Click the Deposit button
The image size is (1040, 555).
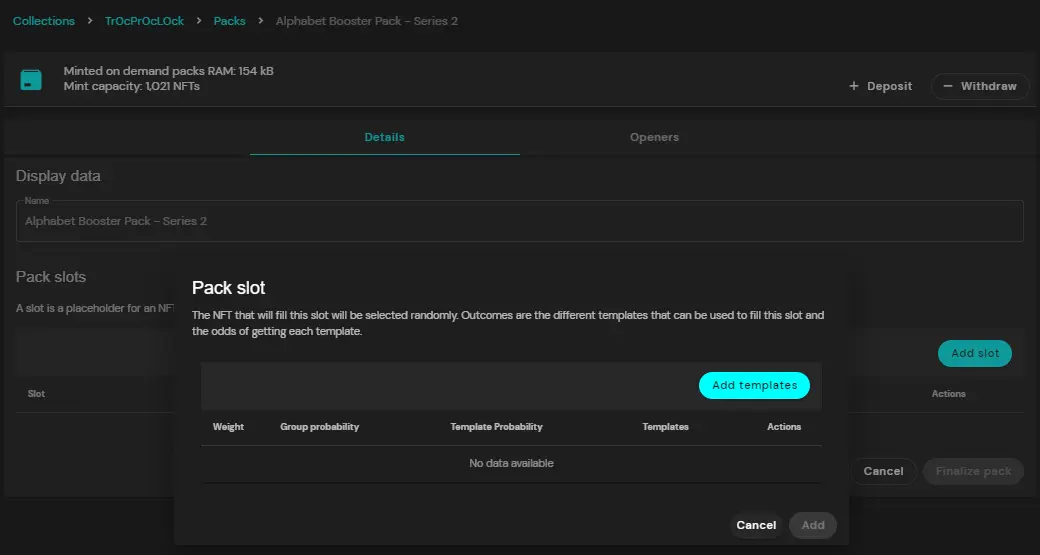click(x=880, y=86)
